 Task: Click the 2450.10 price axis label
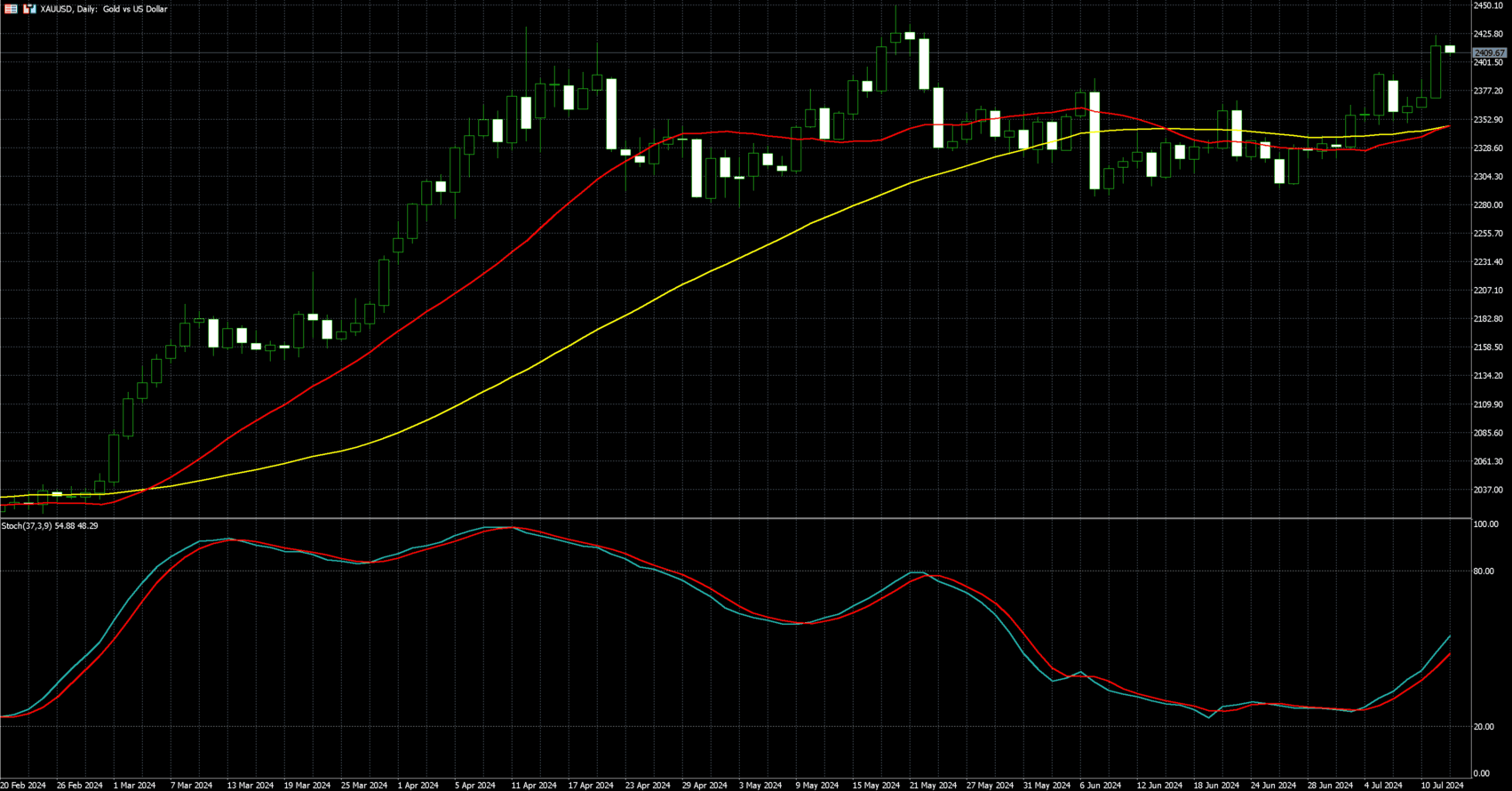(1488, 6)
